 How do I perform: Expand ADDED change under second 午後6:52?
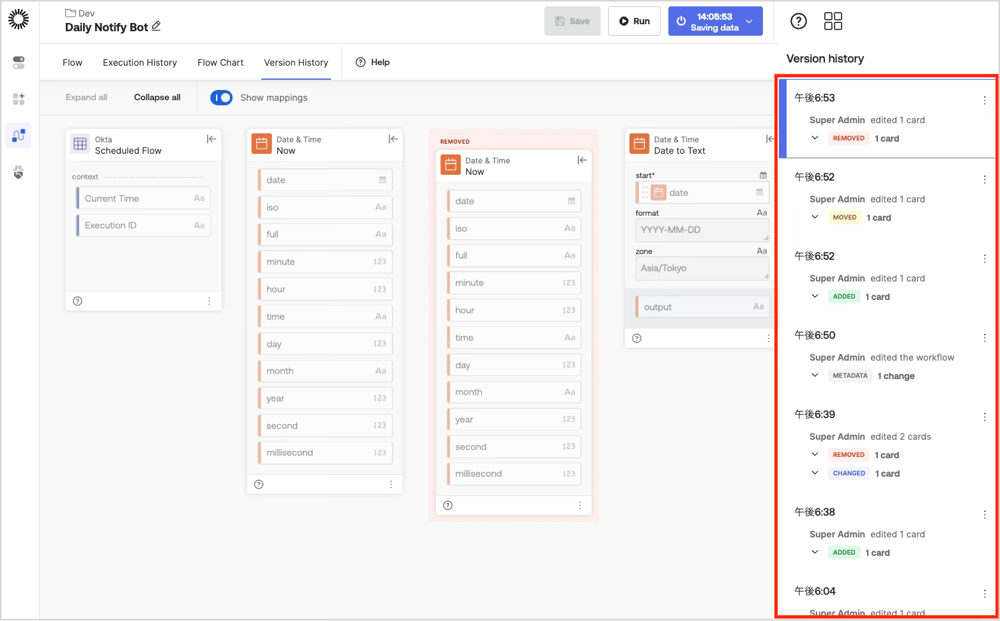(x=814, y=296)
